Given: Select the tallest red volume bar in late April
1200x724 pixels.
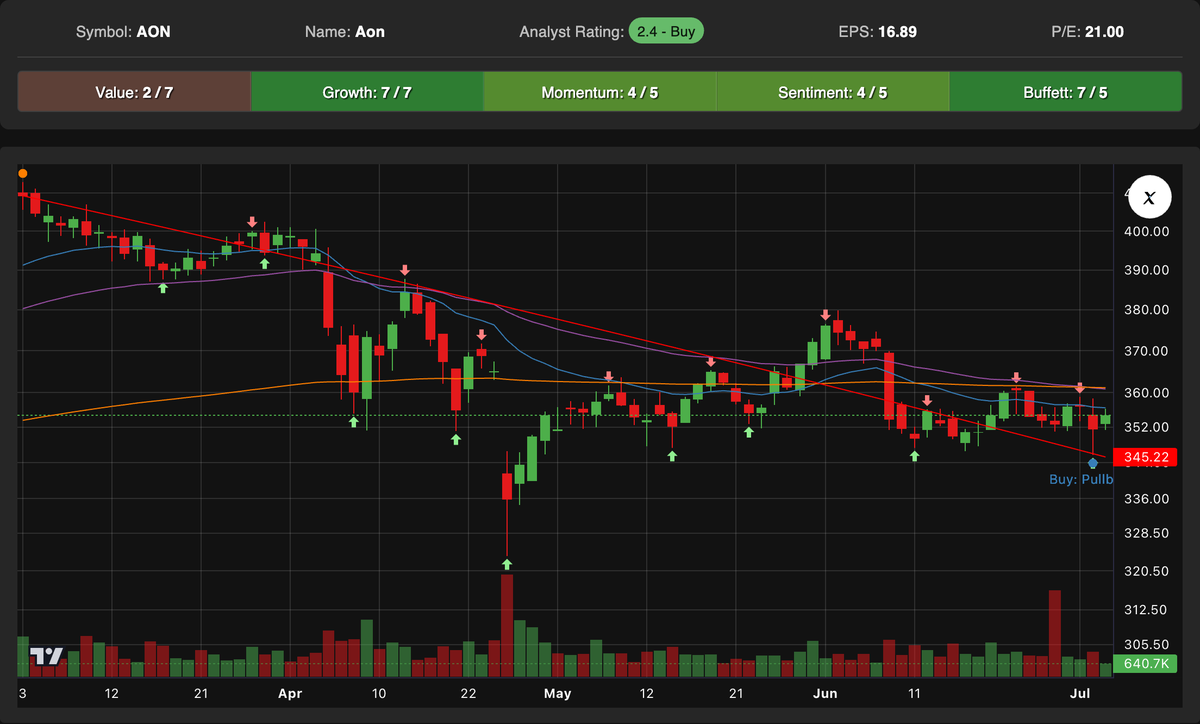Looking at the screenshot, I should tap(507, 627).
